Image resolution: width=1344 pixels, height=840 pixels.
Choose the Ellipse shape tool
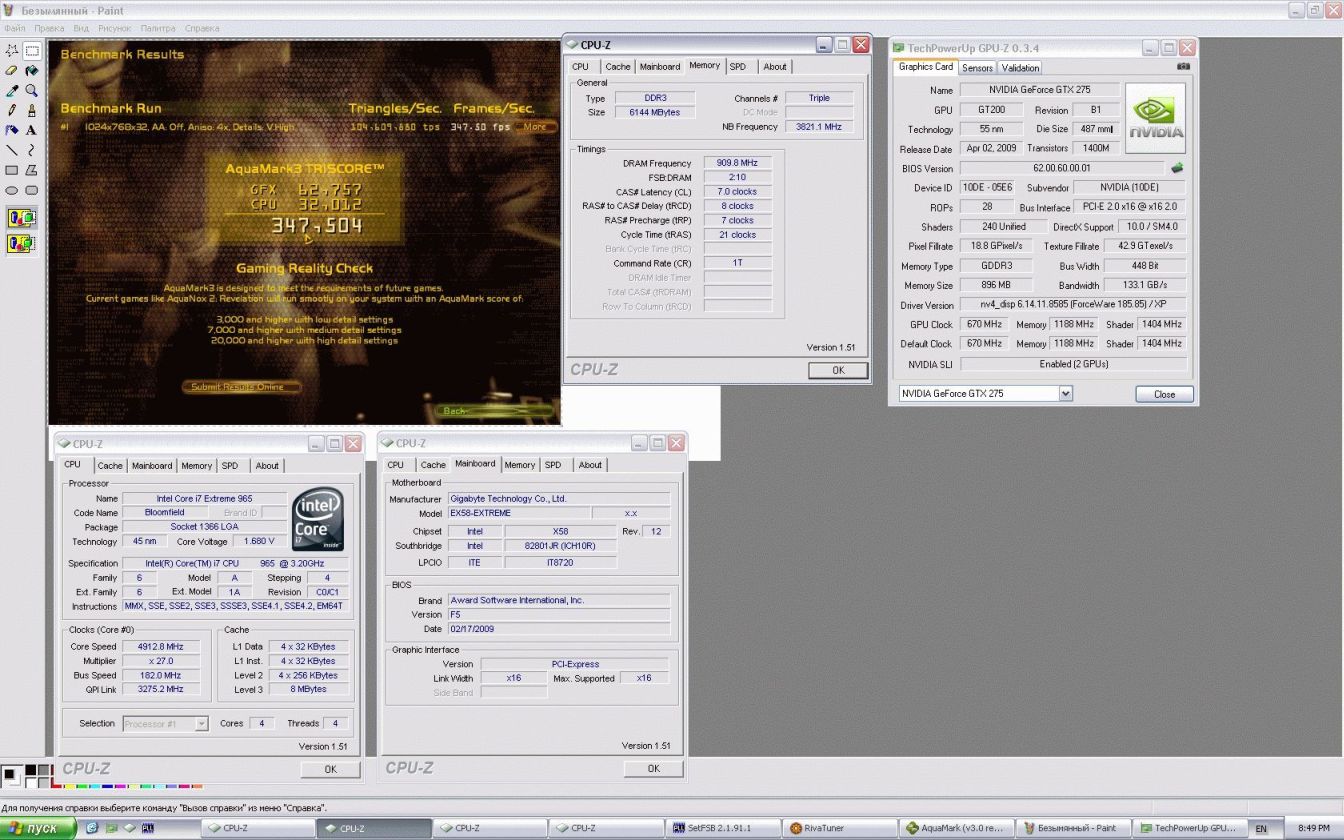click(x=12, y=190)
